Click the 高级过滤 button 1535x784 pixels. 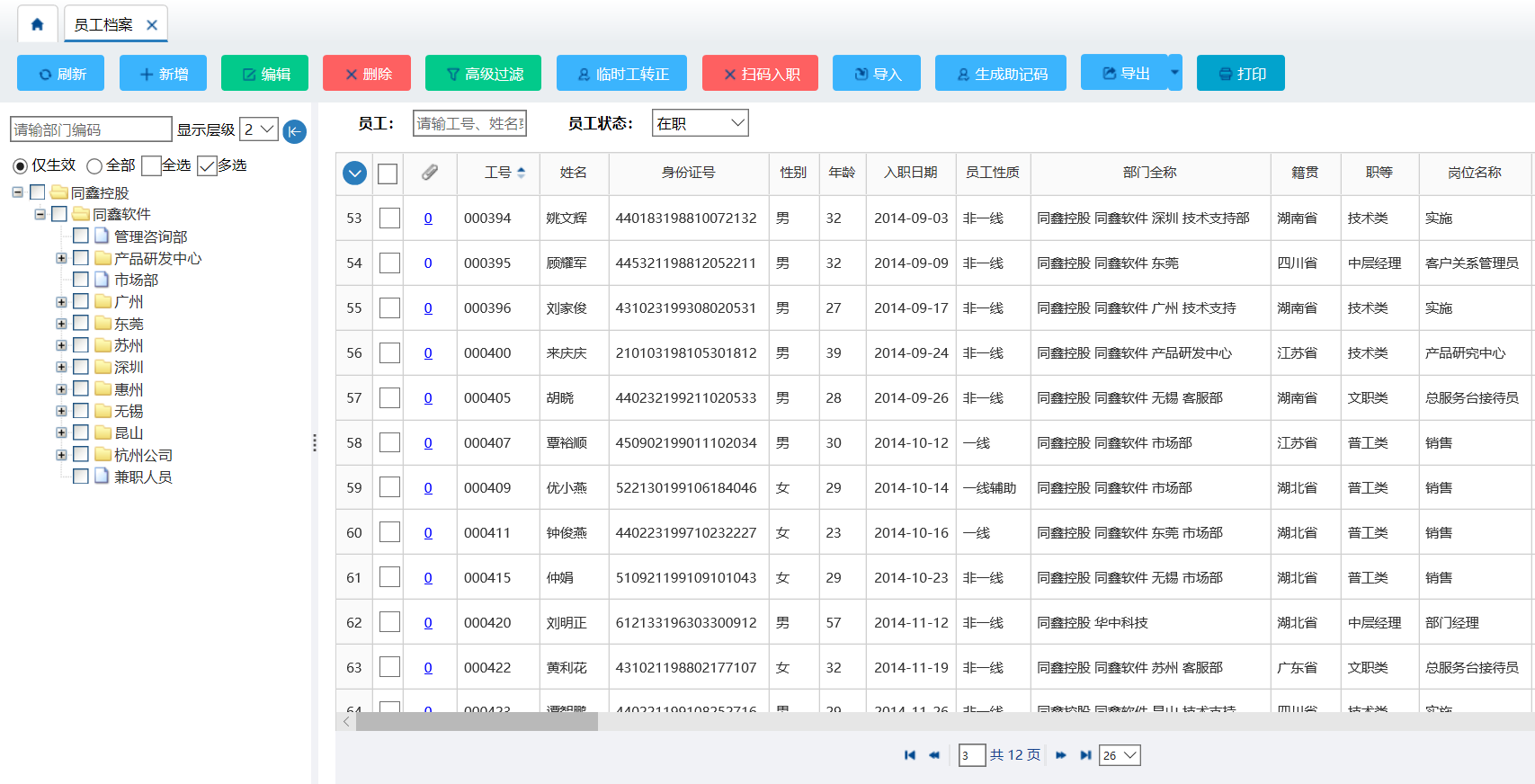coord(483,74)
